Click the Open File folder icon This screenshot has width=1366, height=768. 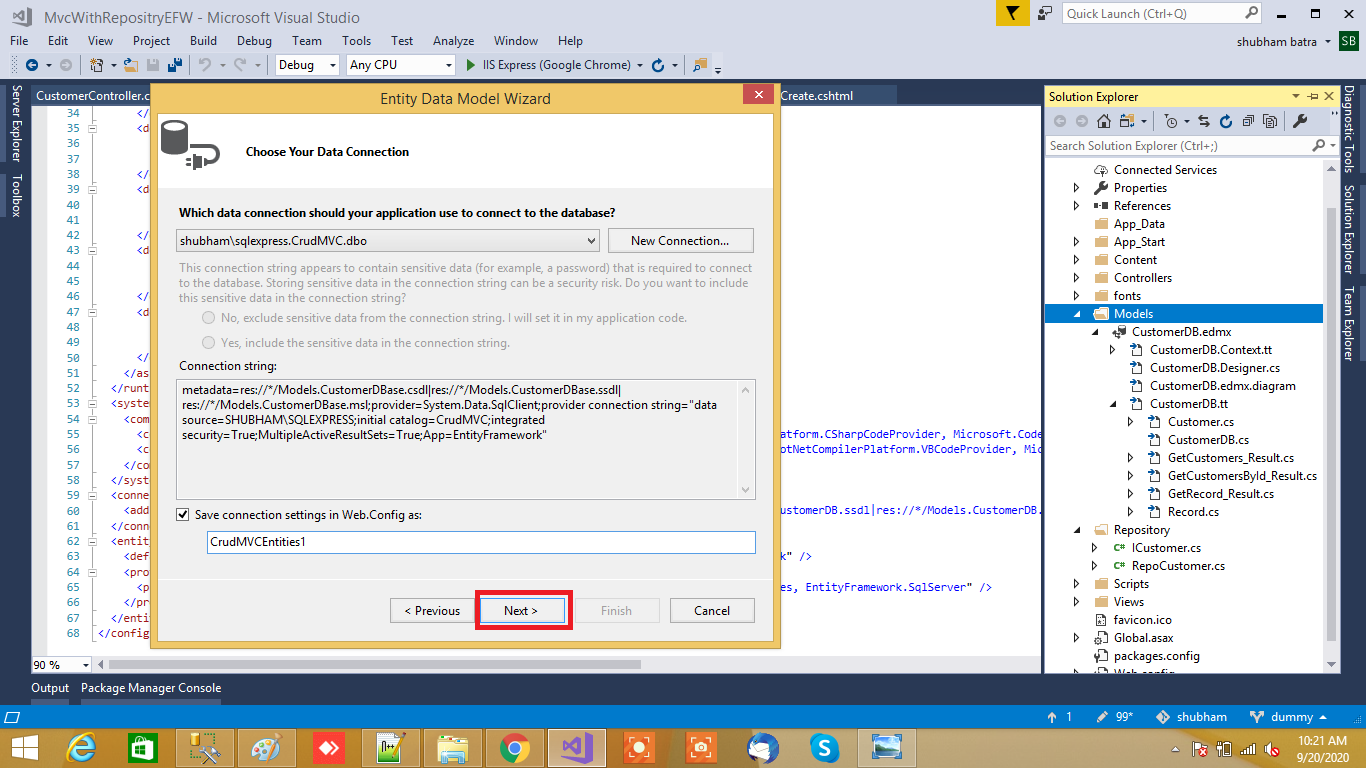(x=132, y=65)
